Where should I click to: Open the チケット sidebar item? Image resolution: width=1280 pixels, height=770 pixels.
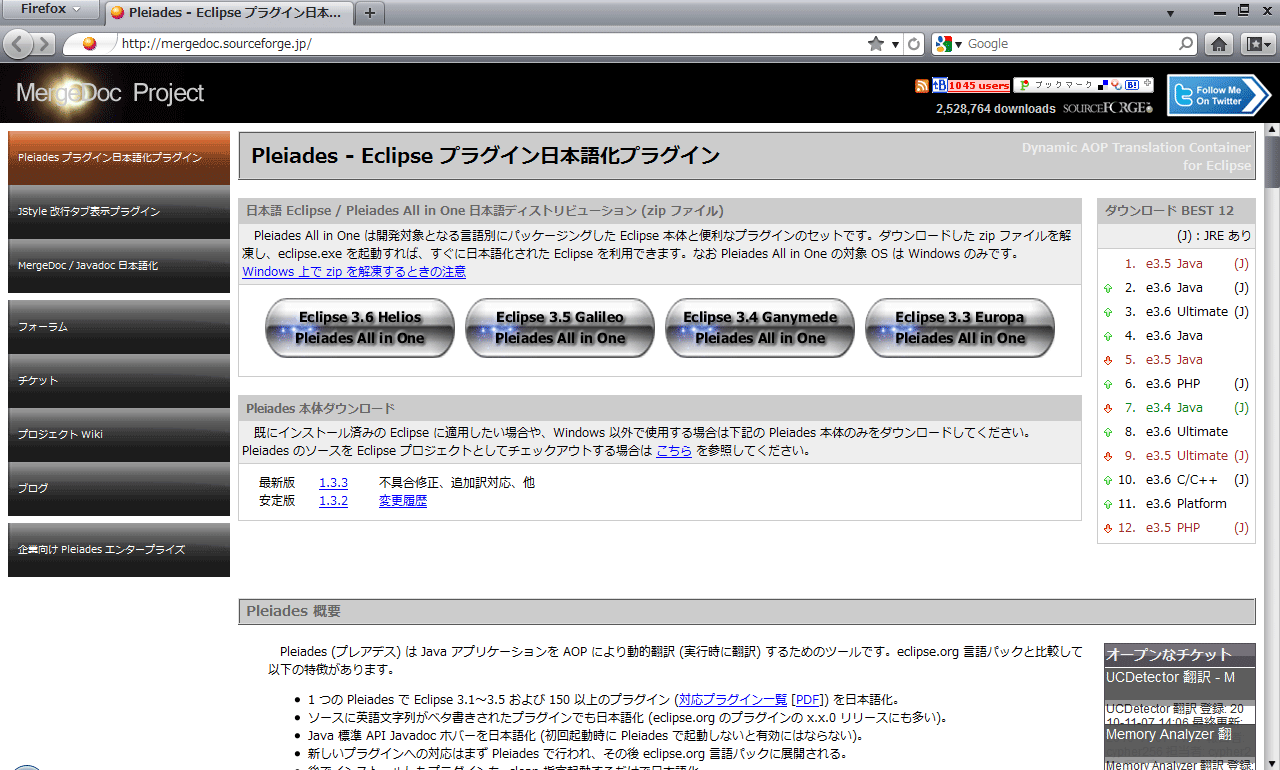[119, 381]
